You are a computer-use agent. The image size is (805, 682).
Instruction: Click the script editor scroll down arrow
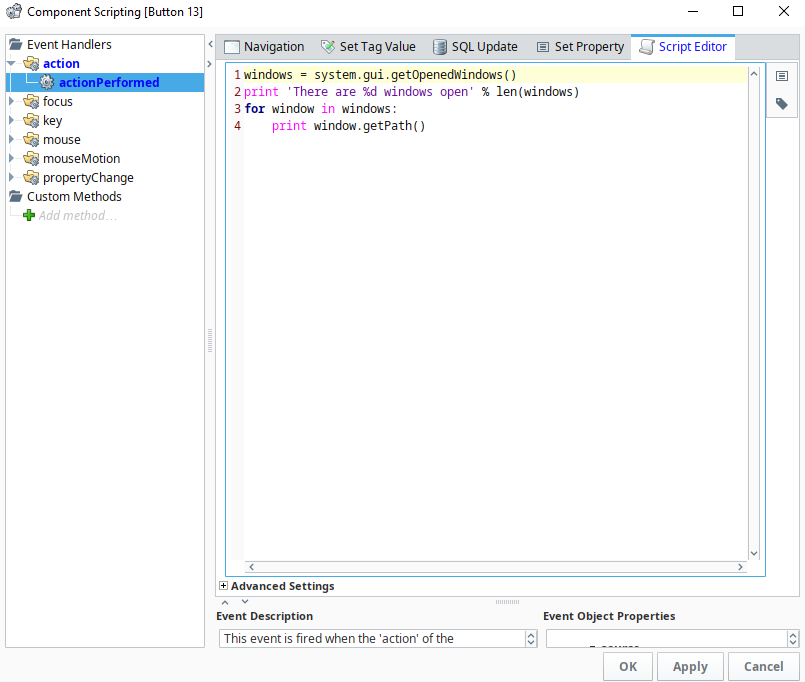(x=754, y=553)
